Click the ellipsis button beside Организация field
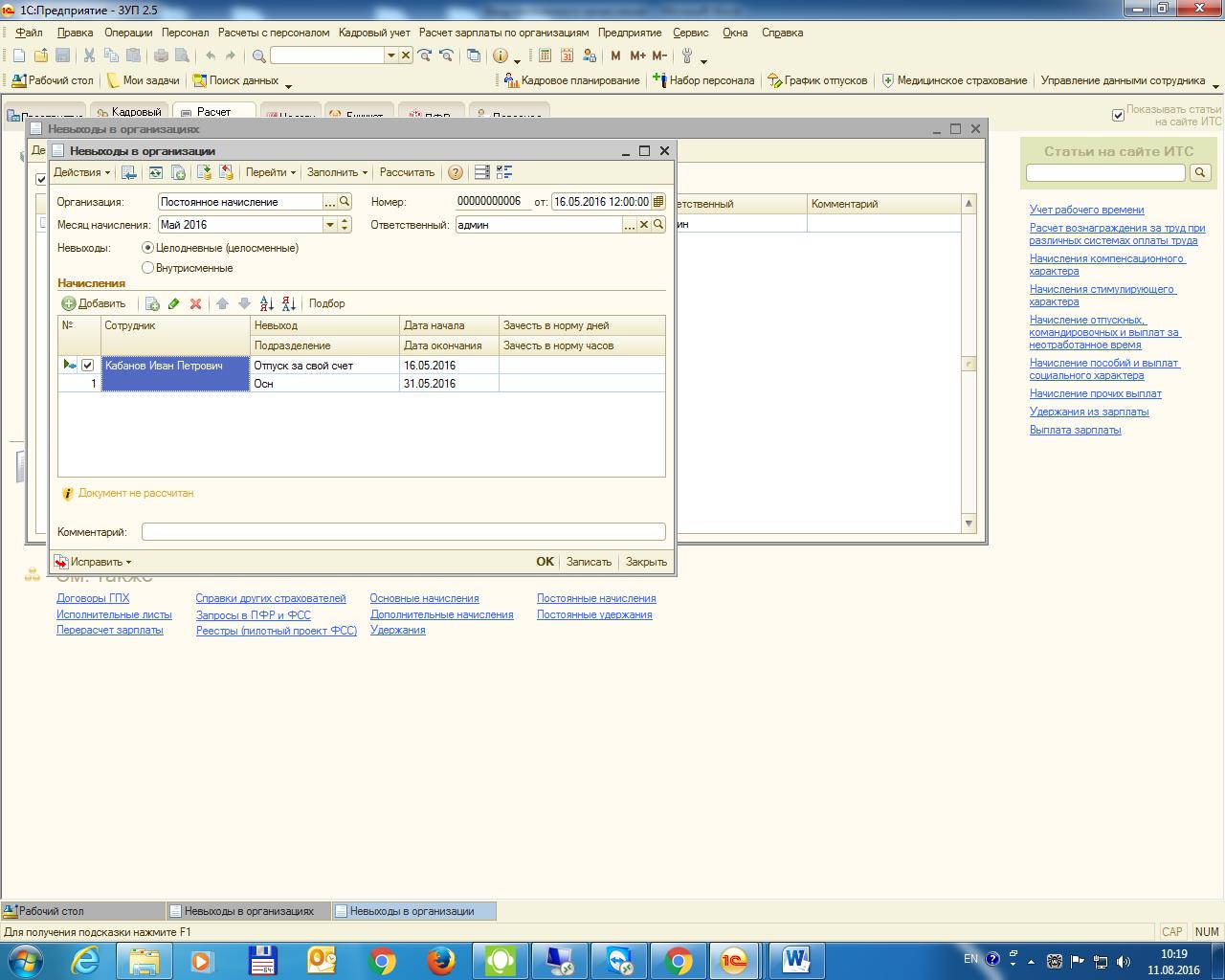 (x=330, y=202)
